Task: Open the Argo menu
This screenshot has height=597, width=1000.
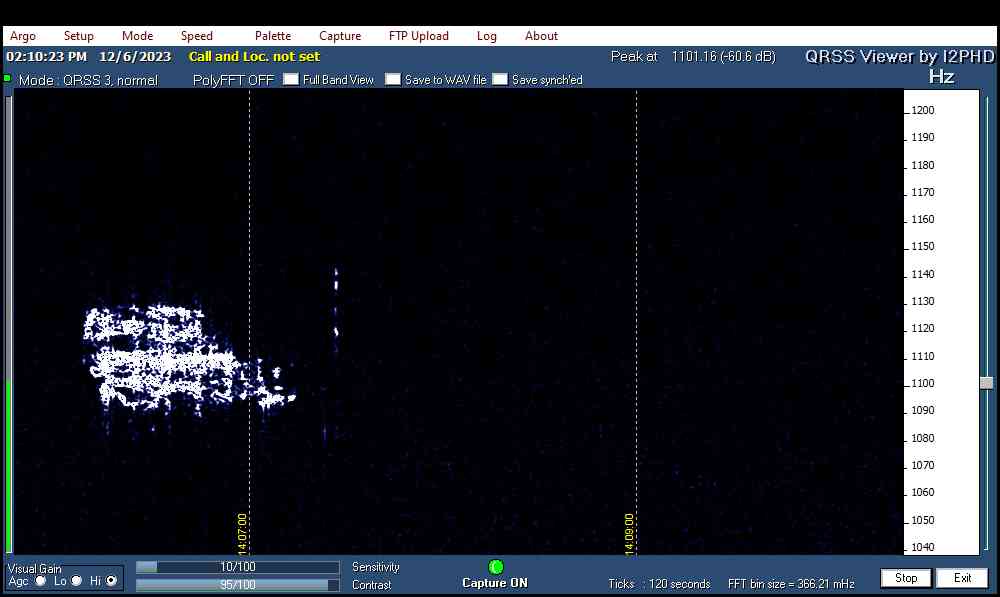Action: tap(23, 36)
